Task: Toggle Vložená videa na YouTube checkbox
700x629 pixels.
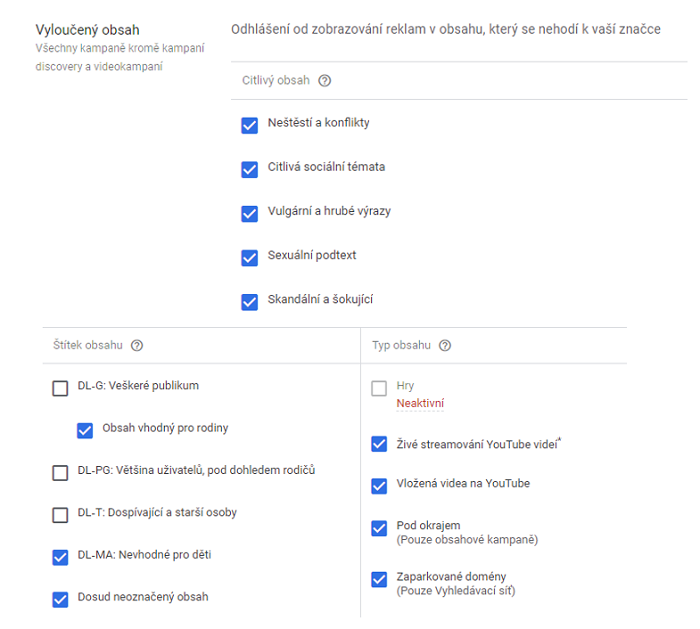Action: pyautogui.click(x=379, y=486)
